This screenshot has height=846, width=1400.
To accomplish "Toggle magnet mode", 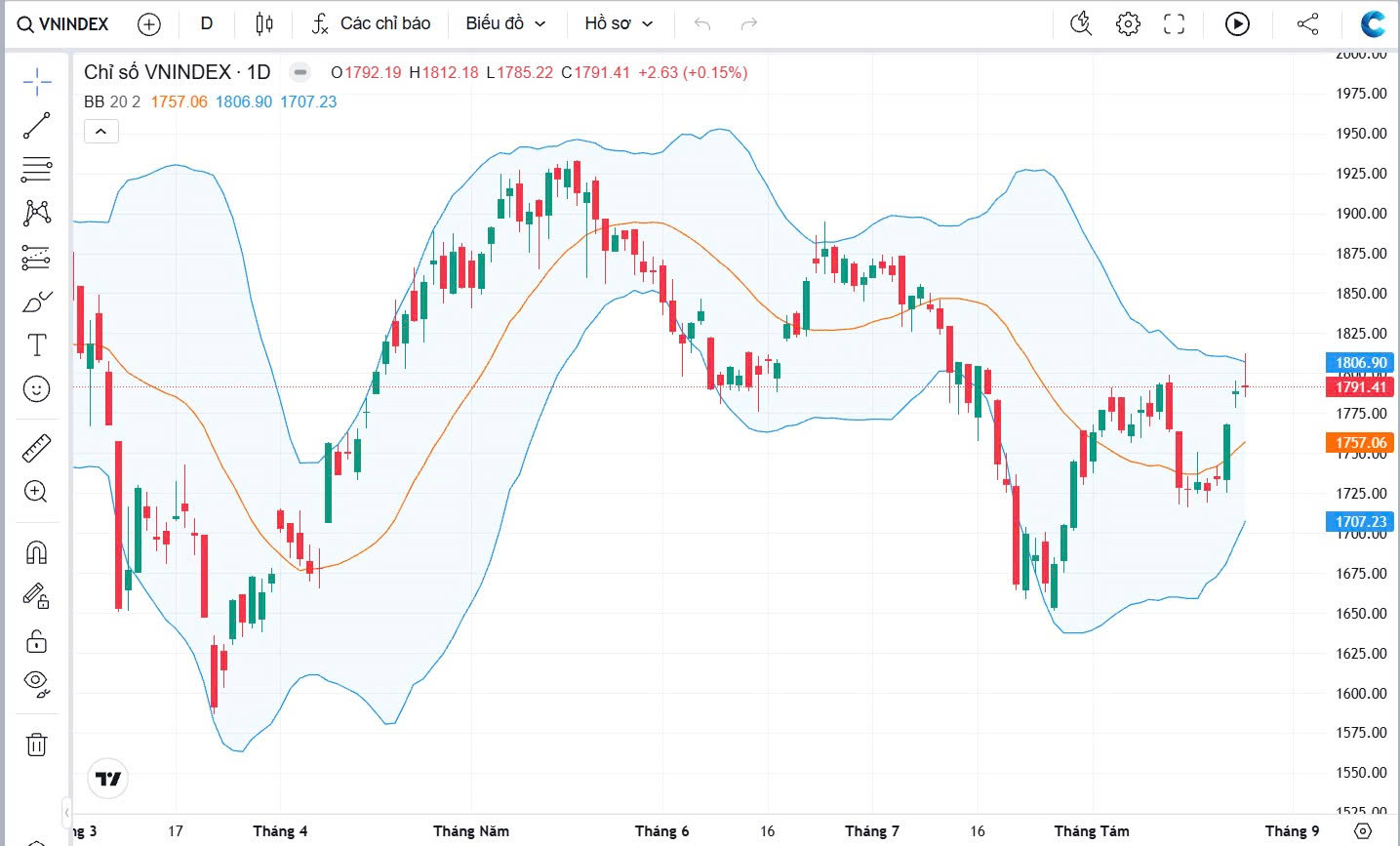I will (36, 552).
